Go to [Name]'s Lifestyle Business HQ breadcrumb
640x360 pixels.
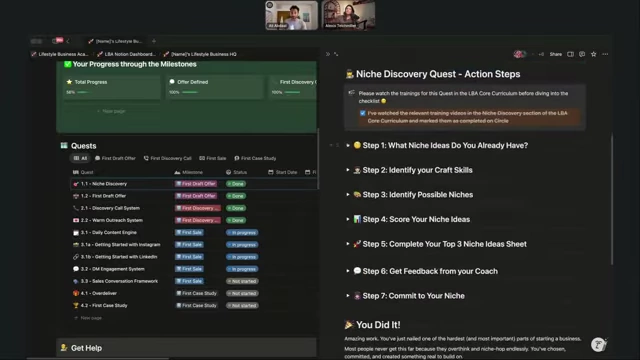click(x=200, y=54)
